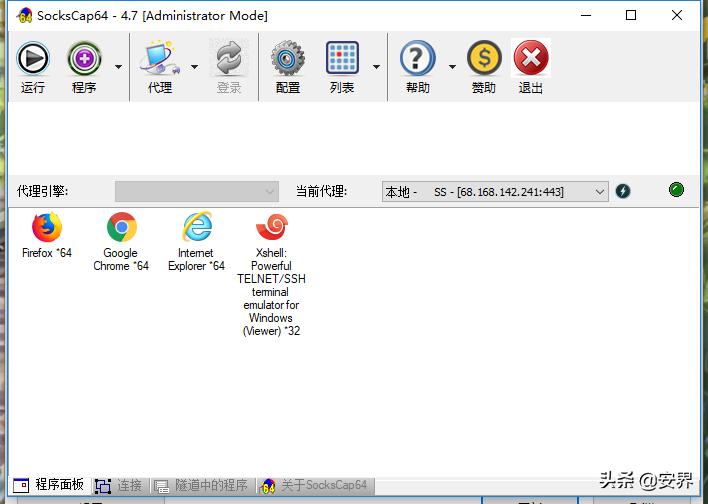Image resolution: width=708 pixels, height=504 pixels.
Task: Click the 退出 (Exit) red X icon
Action: (531, 58)
